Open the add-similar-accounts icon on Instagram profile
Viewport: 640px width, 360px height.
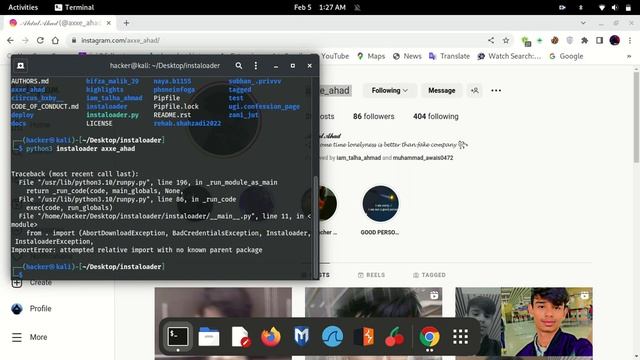click(475, 91)
